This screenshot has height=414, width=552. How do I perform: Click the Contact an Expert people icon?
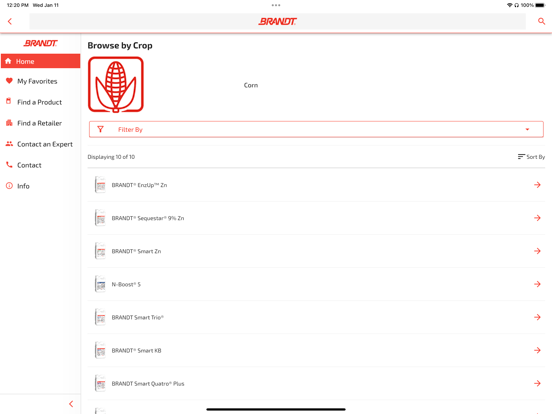(9, 144)
